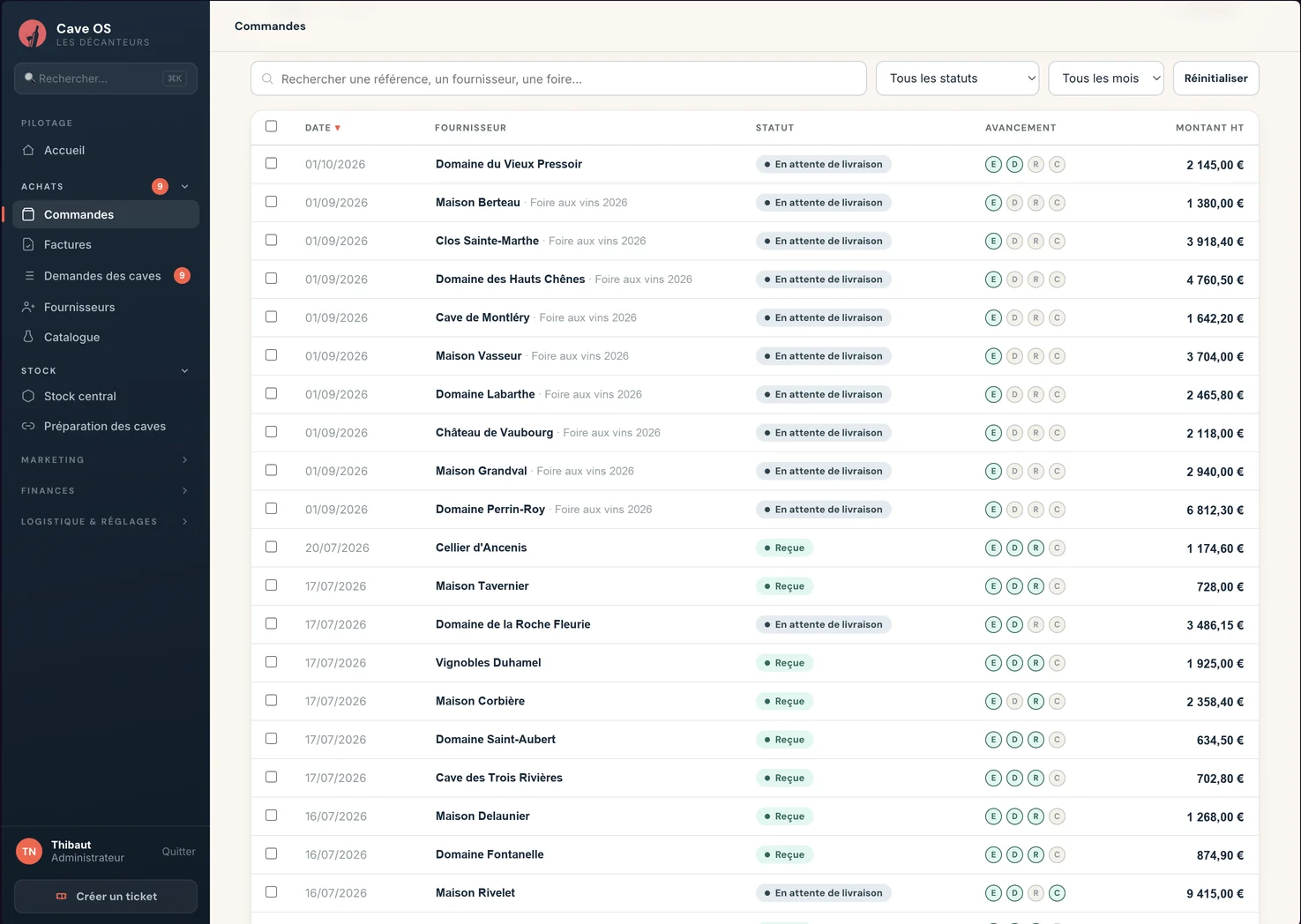Screen dimensions: 1301x924
Task: Click the Demandes des caves list icon
Action: click(29, 276)
